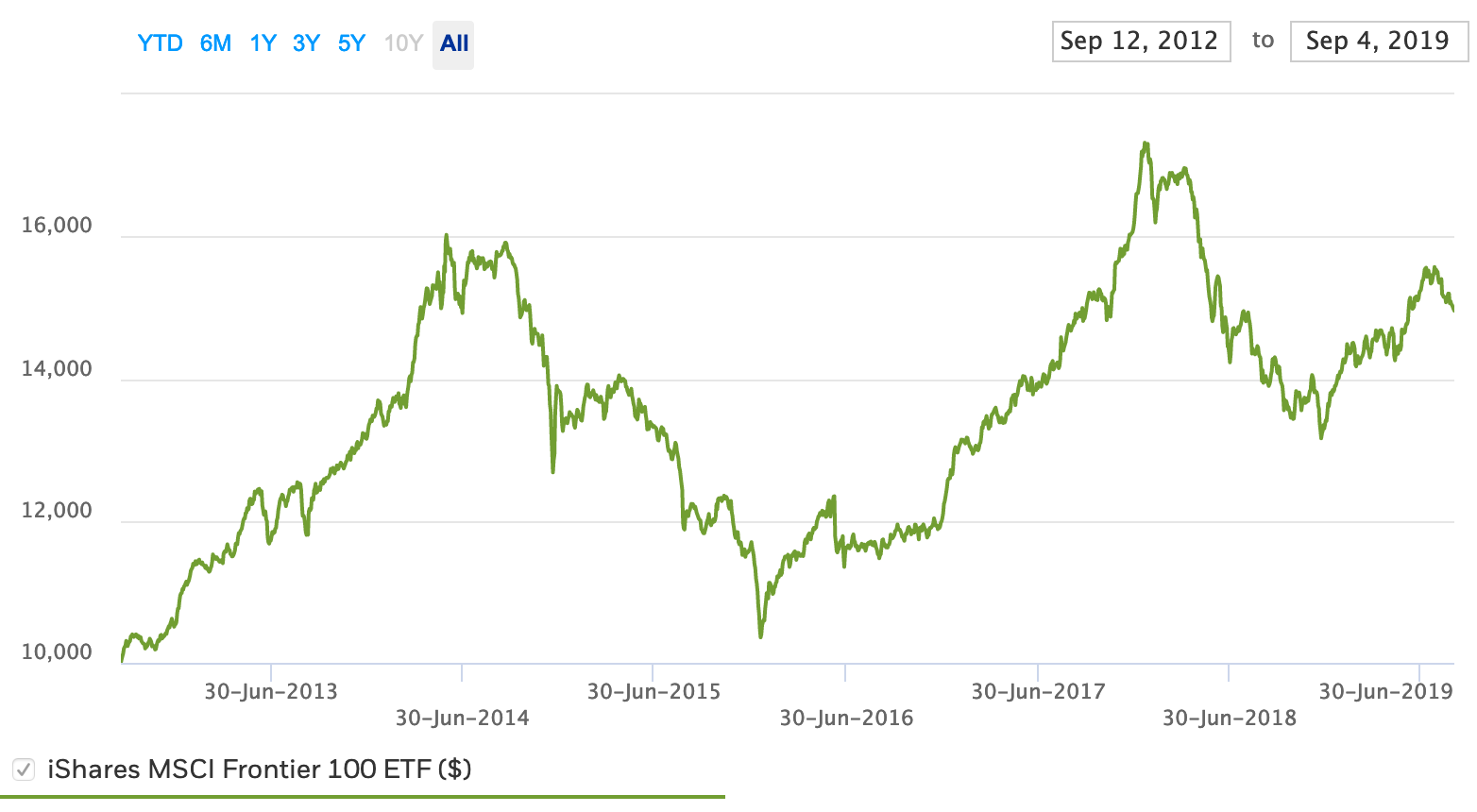Click the greyed-out 10Y range
The height and width of the screenshot is (812, 1477).
(x=403, y=43)
